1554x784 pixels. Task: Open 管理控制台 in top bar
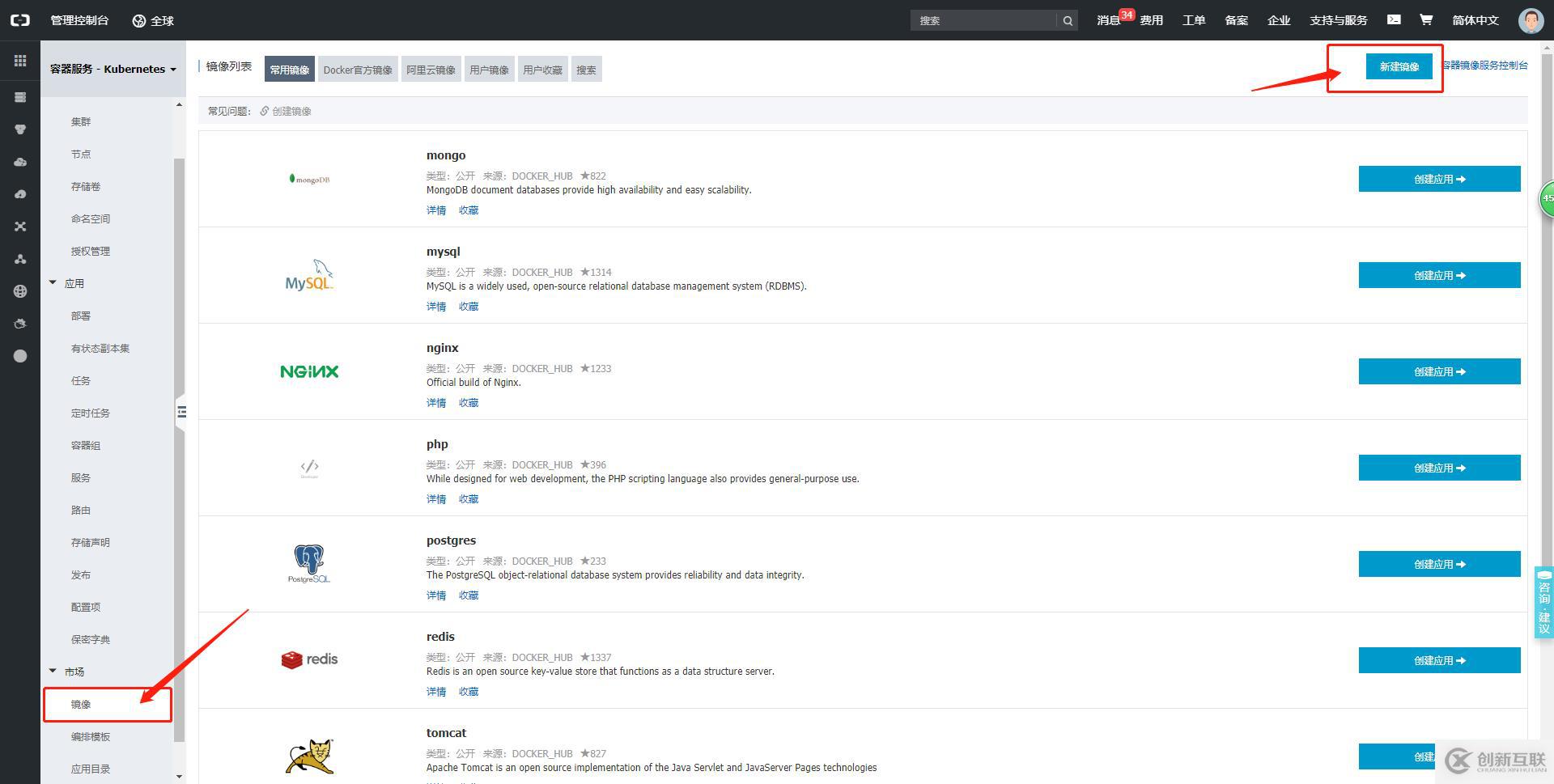(79, 20)
